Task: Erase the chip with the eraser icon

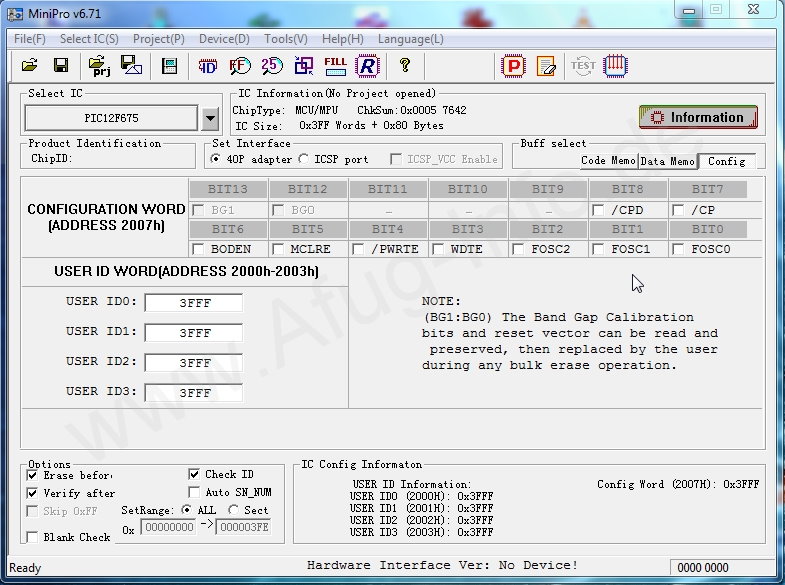Action: click(546, 66)
